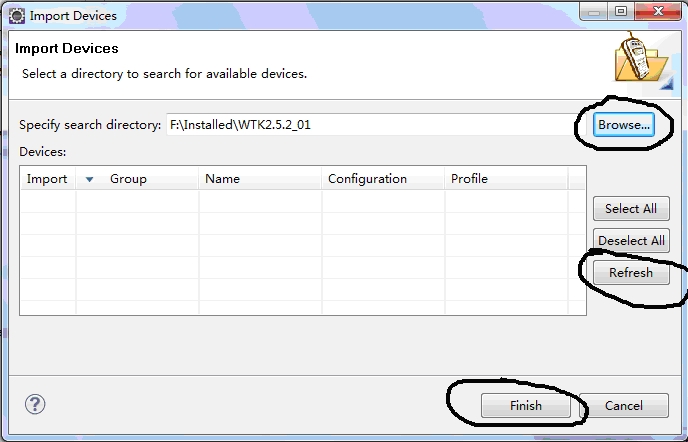Click the Profile column header
The width and height of the screenshot is (688, 442).
506,179
